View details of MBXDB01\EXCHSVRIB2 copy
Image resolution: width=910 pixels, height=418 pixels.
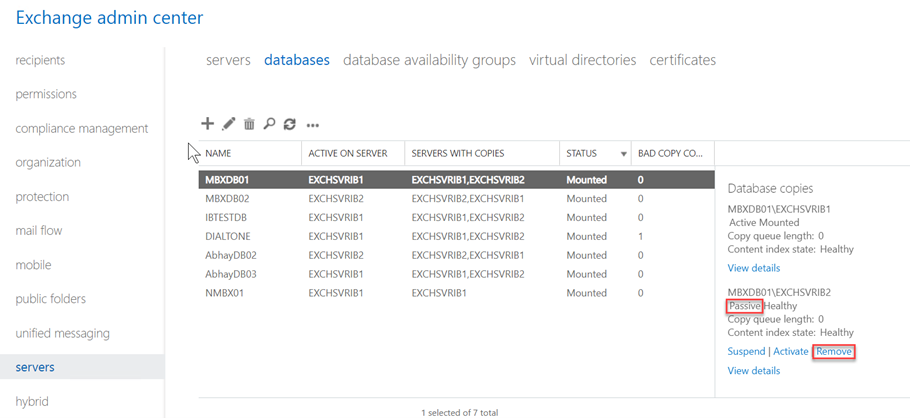(753, 370)
